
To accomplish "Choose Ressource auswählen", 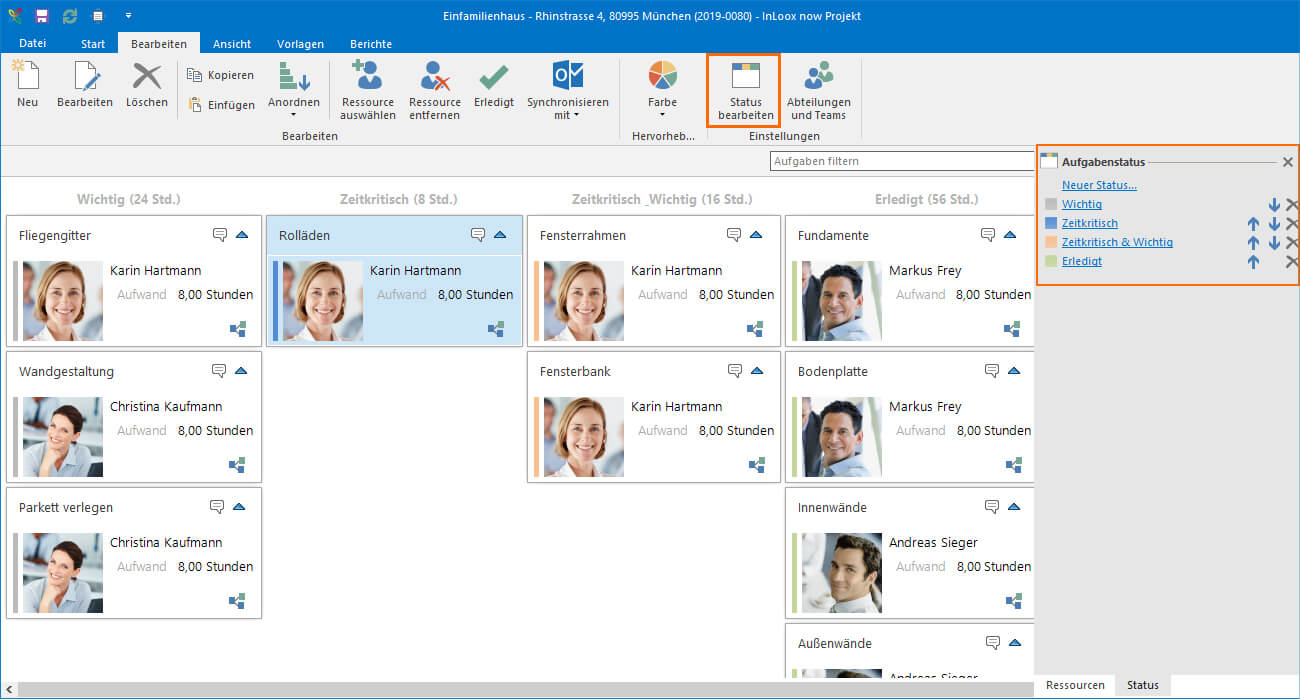I will tap(368, 91).
